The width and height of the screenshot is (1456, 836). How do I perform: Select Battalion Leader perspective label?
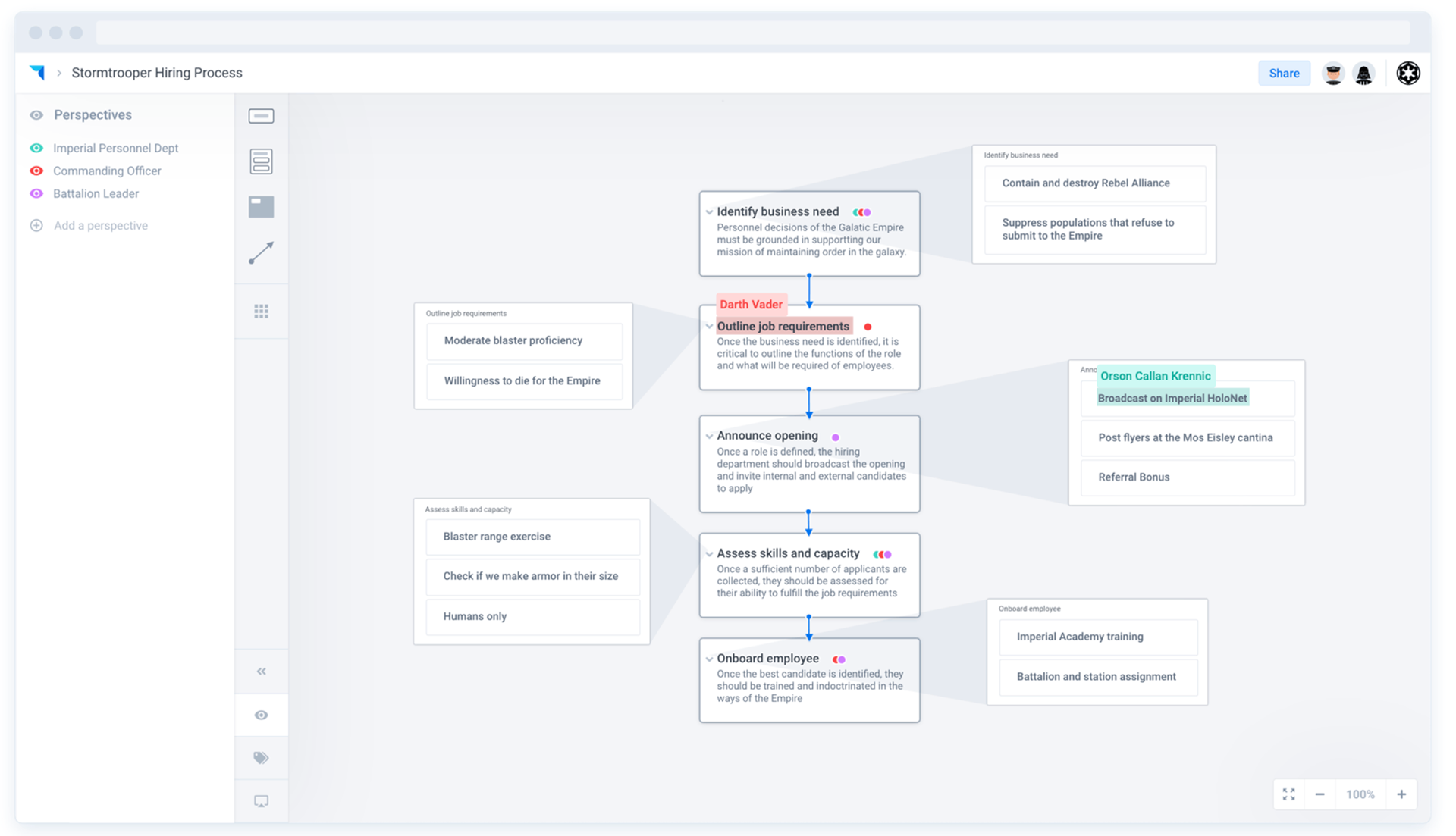[x=96, y=193]
